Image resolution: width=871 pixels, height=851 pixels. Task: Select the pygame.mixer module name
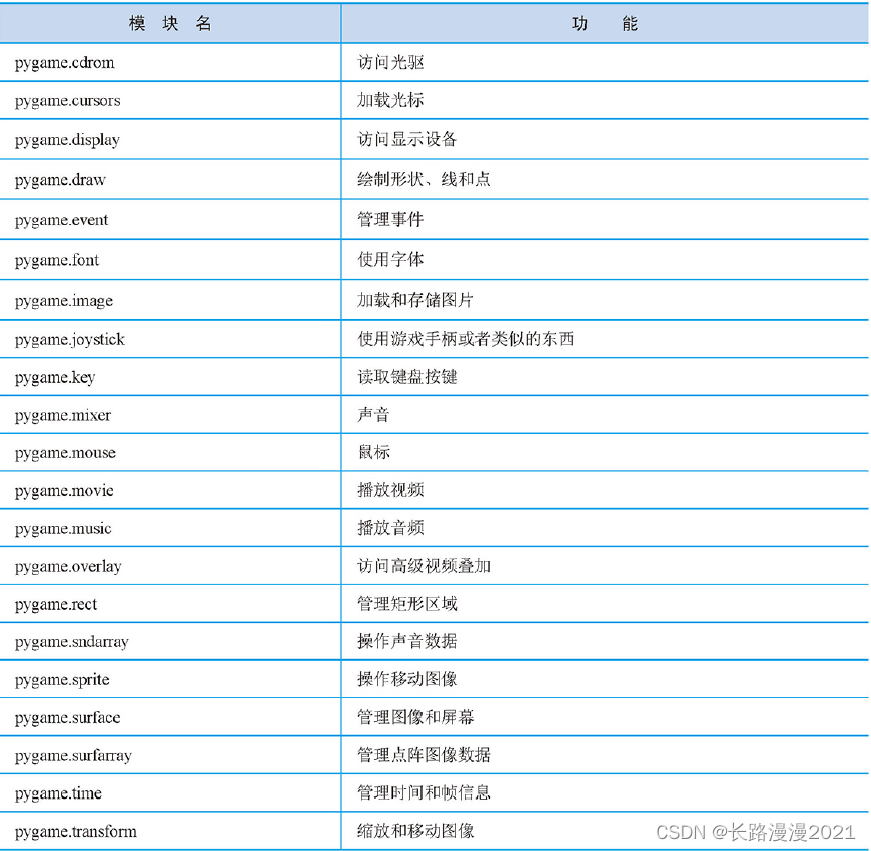pyautogui.click(x=63, y=416)
